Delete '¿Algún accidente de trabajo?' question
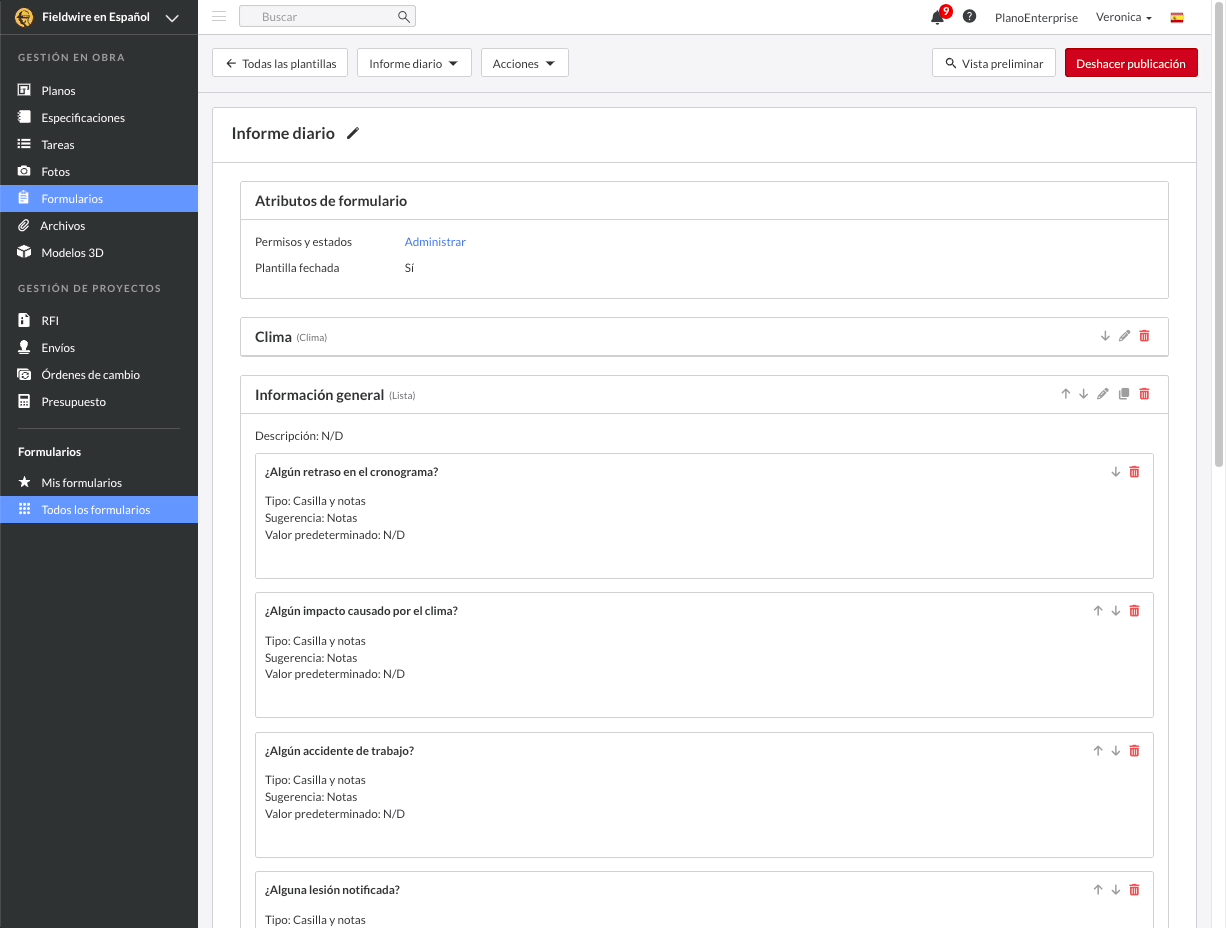The height and width of the screenshot is (928, 1226). [1134, 751]
